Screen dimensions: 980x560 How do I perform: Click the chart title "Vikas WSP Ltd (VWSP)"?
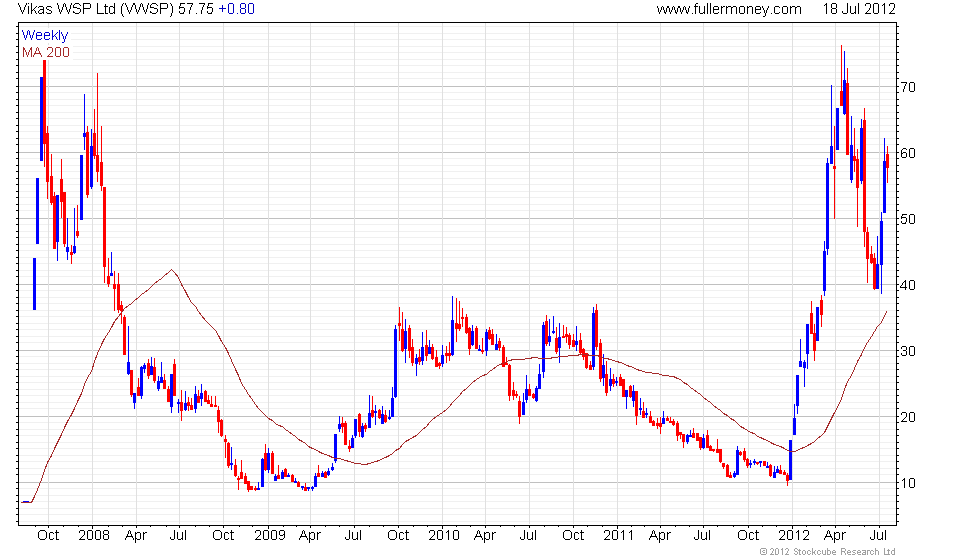click(x=96, y=9)
